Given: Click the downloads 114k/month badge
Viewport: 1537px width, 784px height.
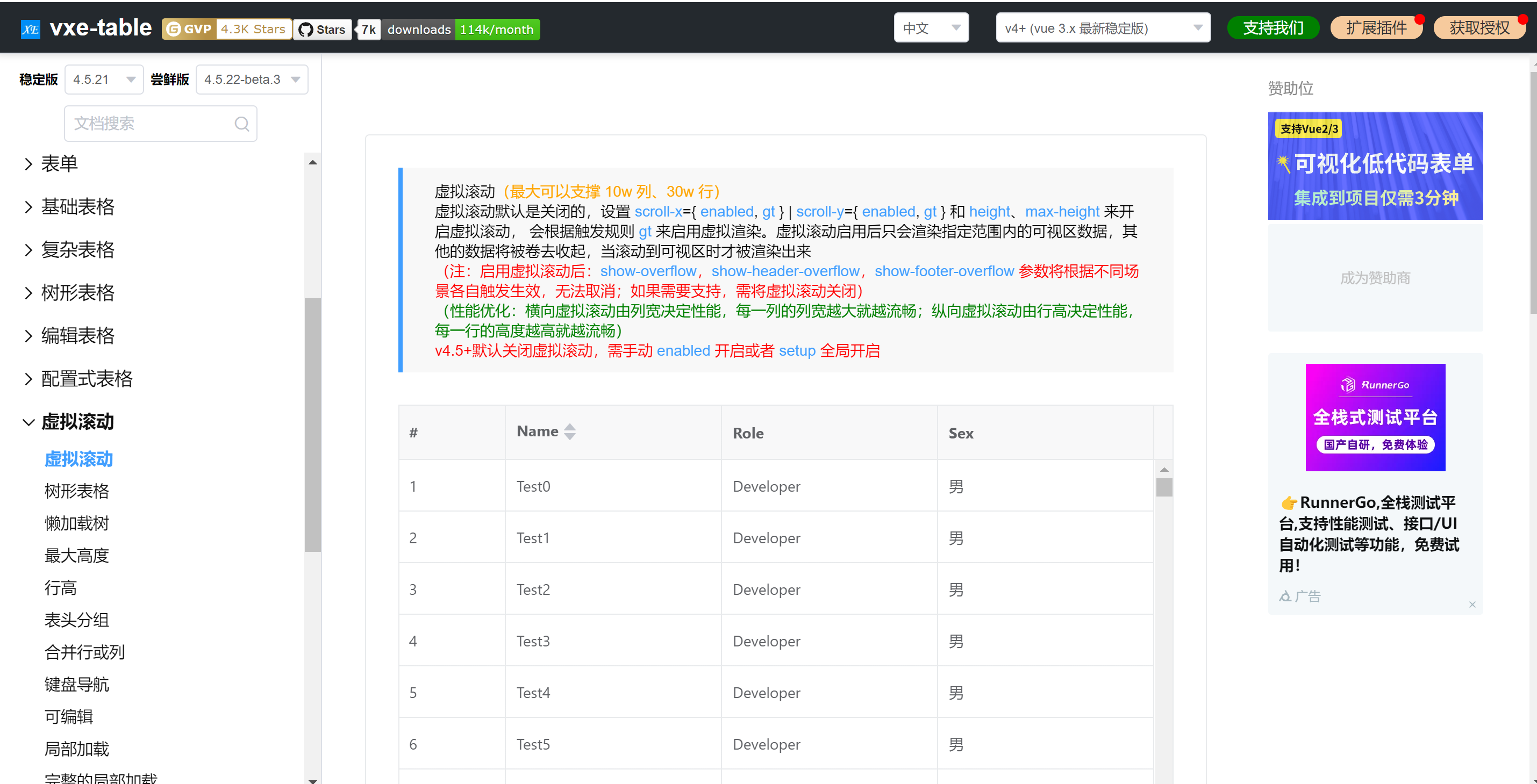Looking at the screenshot, I should tap(461, 29).
